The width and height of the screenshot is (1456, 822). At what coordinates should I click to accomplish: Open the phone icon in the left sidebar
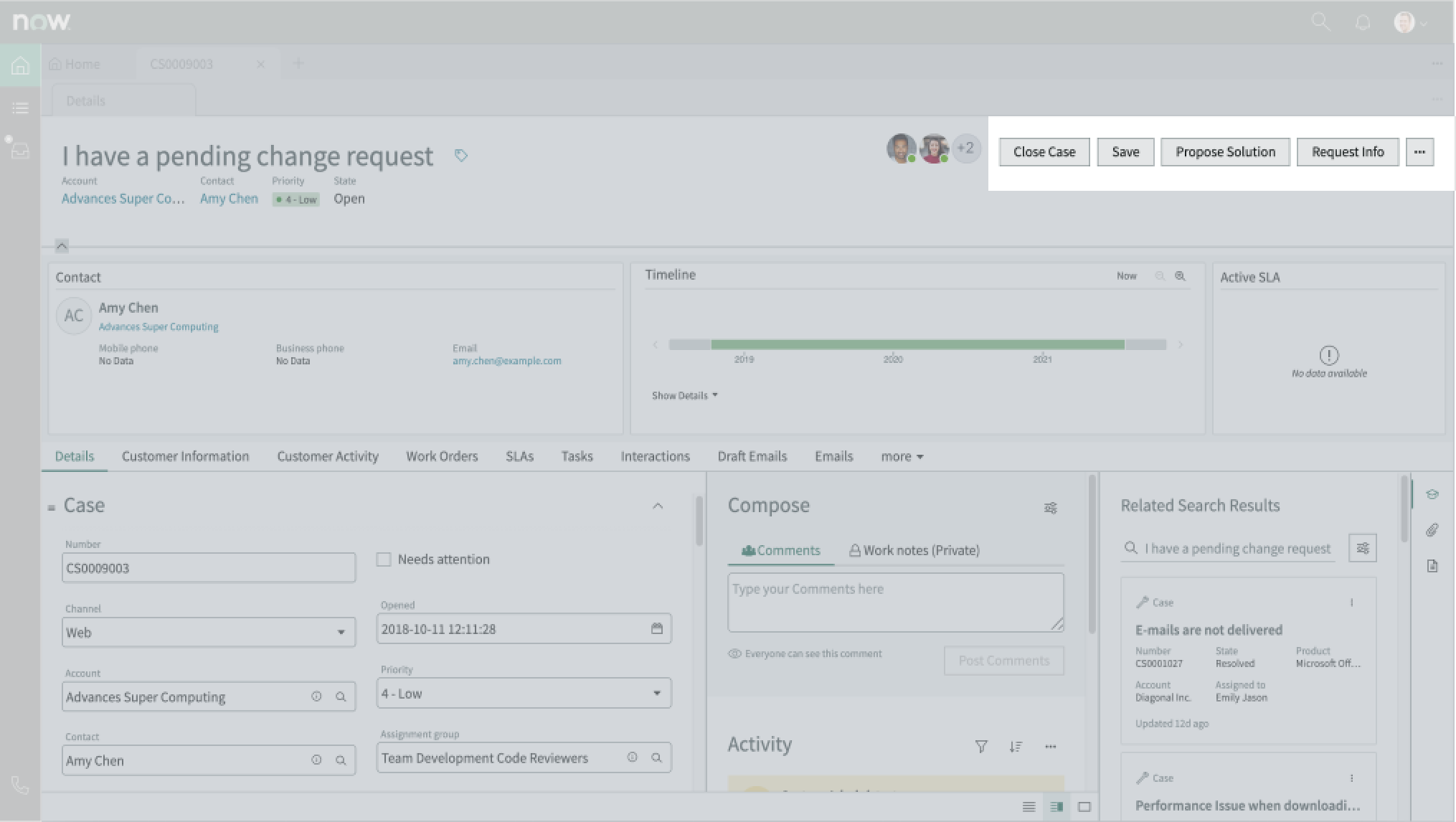tap(19, 785)
